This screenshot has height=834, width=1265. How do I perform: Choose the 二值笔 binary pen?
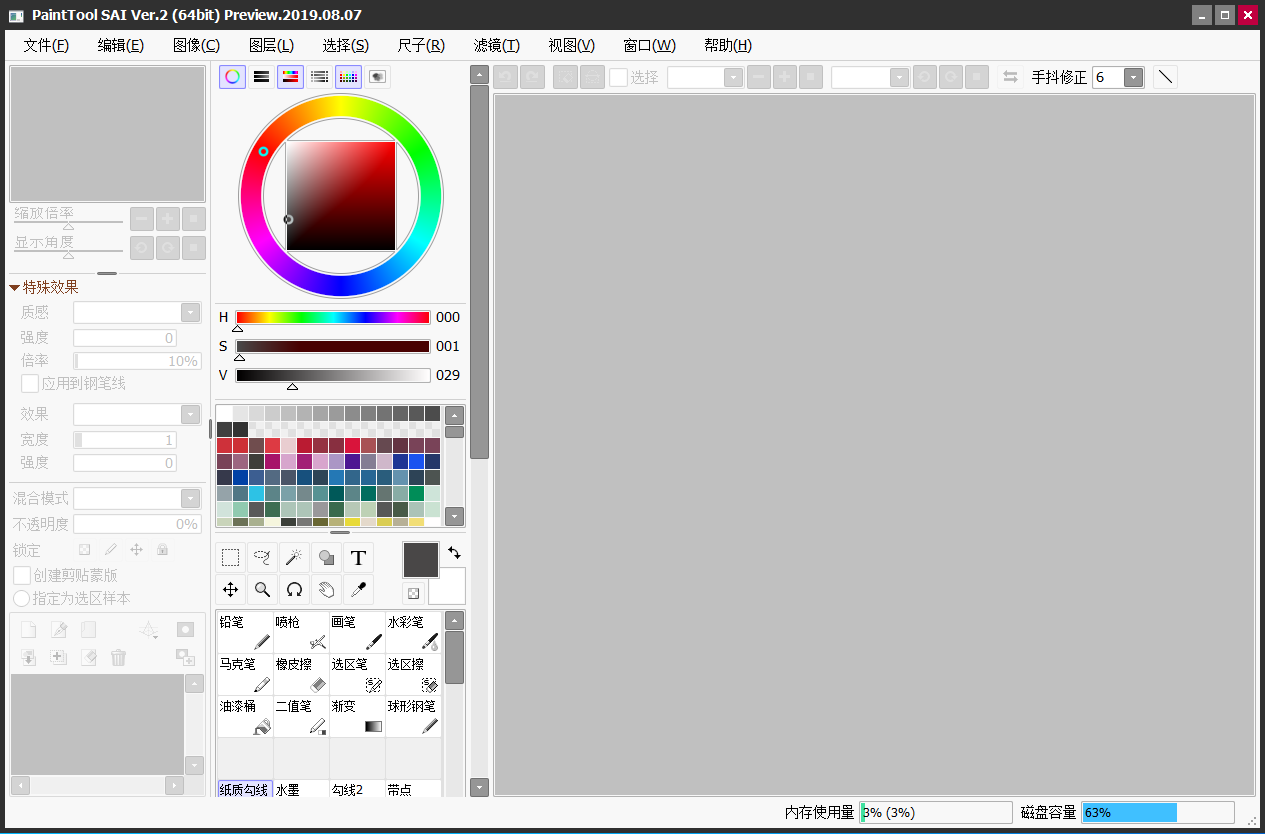(301, 717)
